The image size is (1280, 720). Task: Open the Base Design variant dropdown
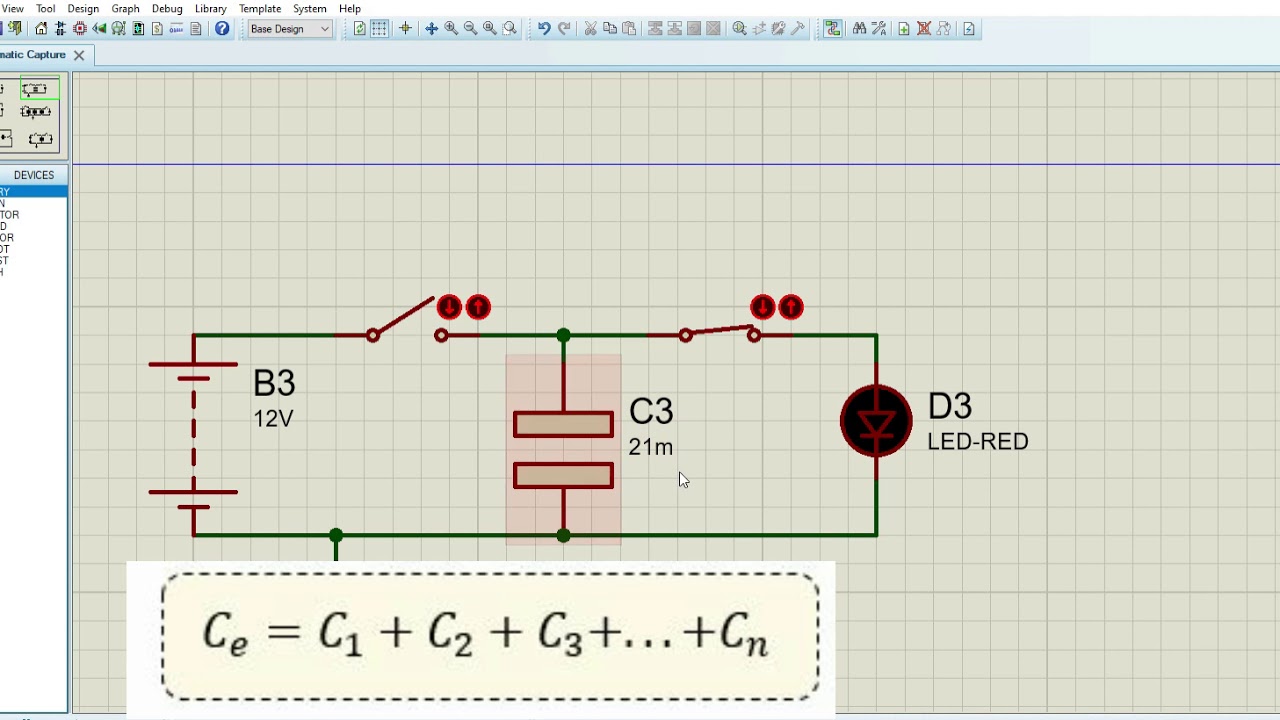coord(290,29)
